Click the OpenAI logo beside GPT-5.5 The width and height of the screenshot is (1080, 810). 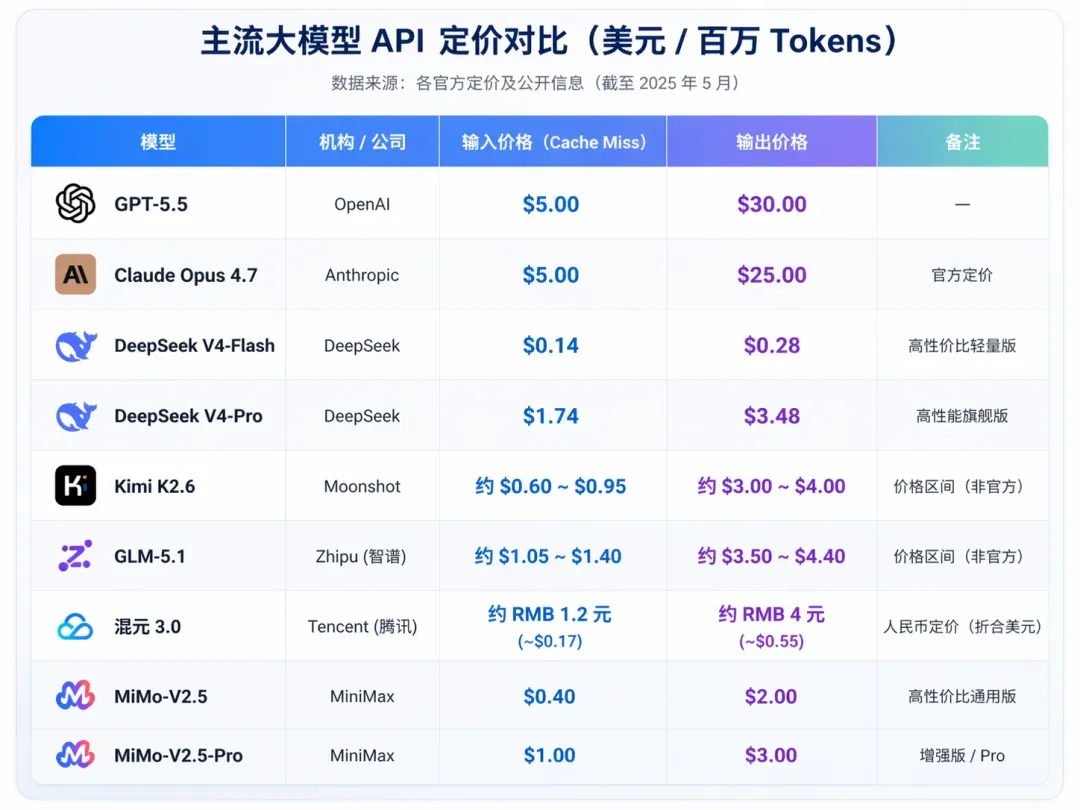pos(75,204)
